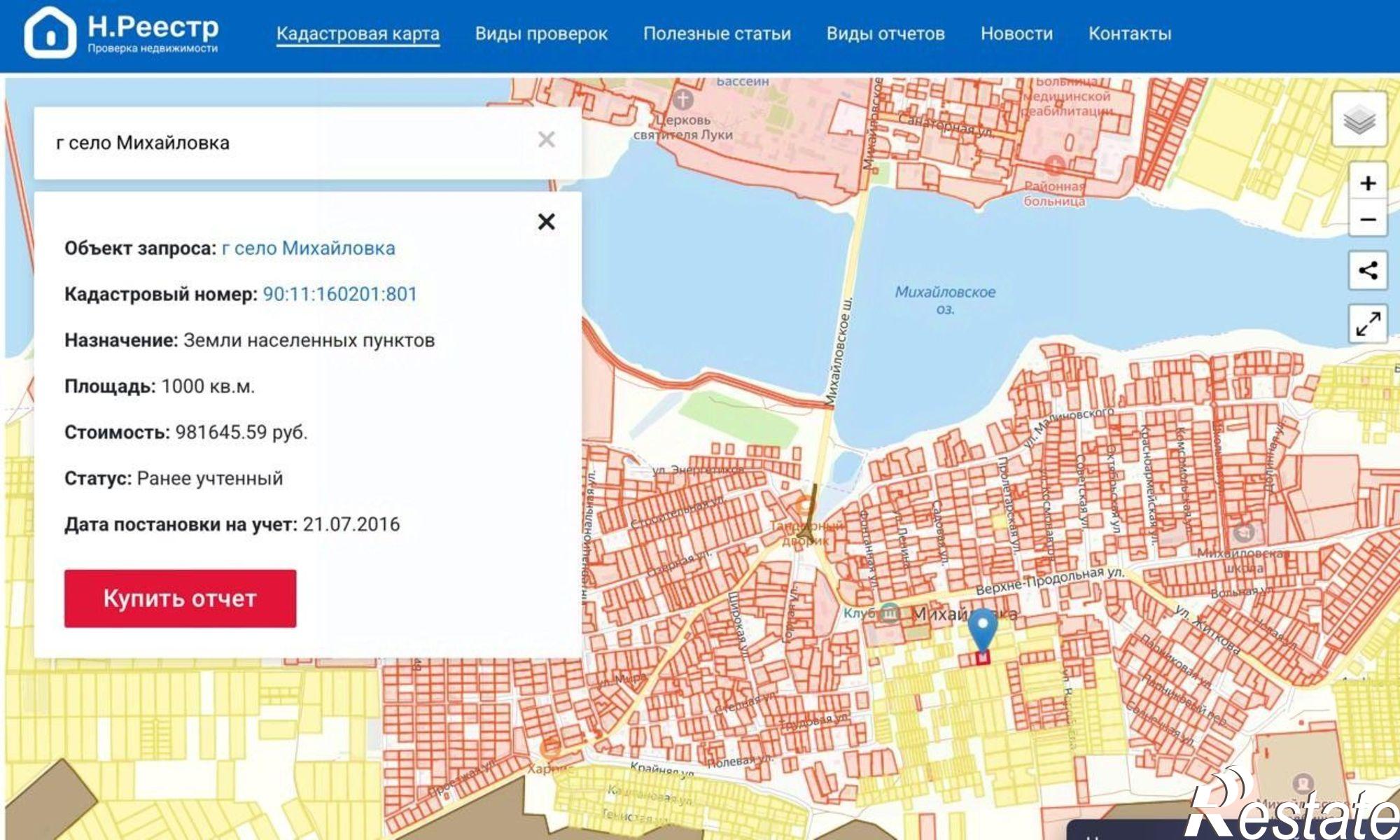Viewport: 1400px width, 840px height.
Task: Click the Михайловская школа marker icon
Action: [x=1243, y=533]
